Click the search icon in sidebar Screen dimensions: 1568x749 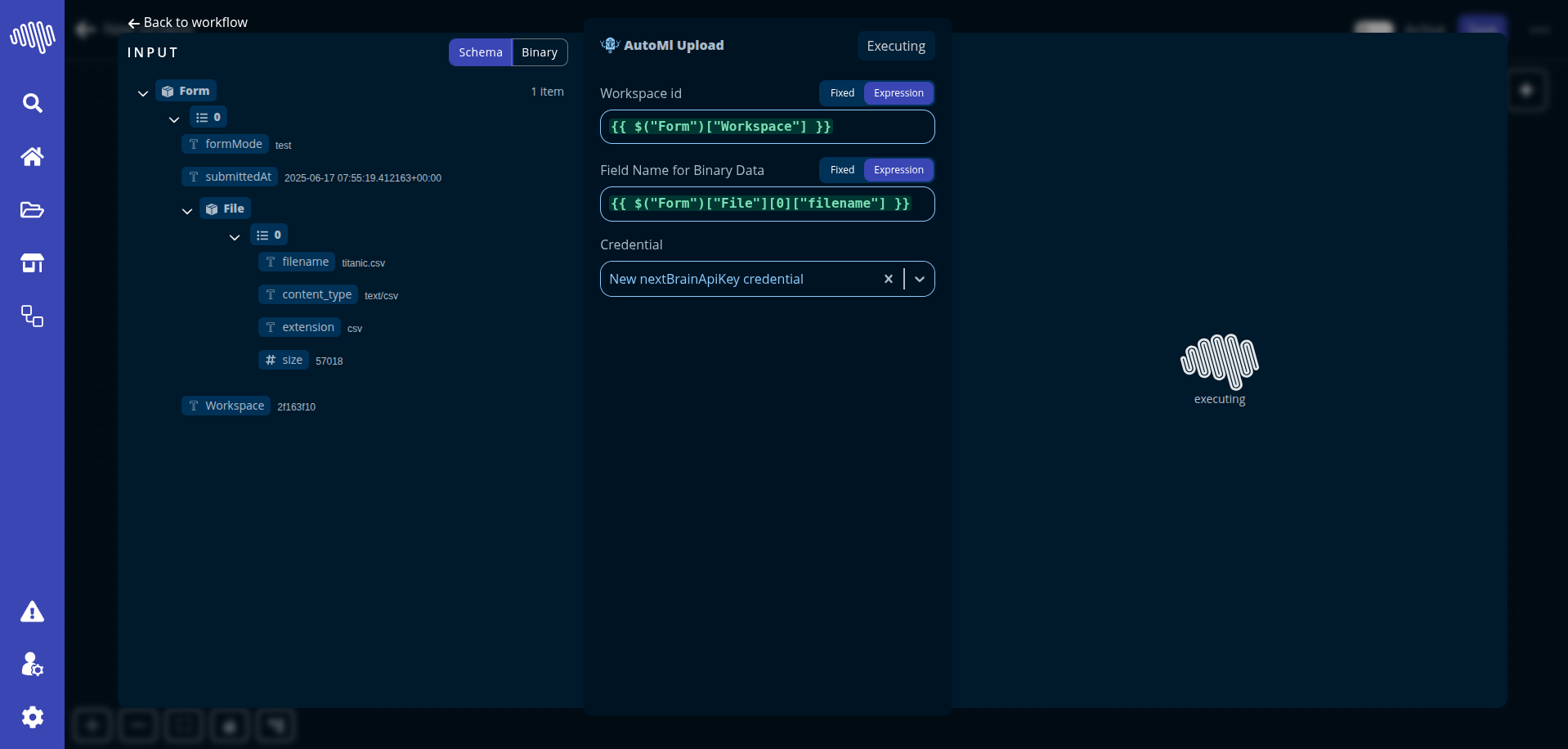point(32,103)
